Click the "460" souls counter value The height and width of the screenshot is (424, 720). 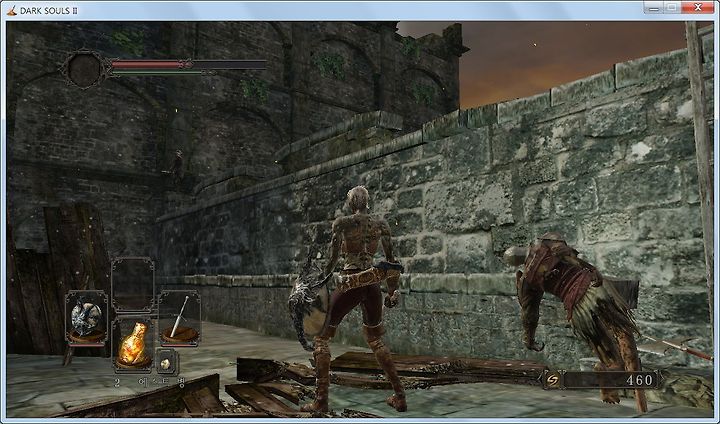tap(639, 380)
